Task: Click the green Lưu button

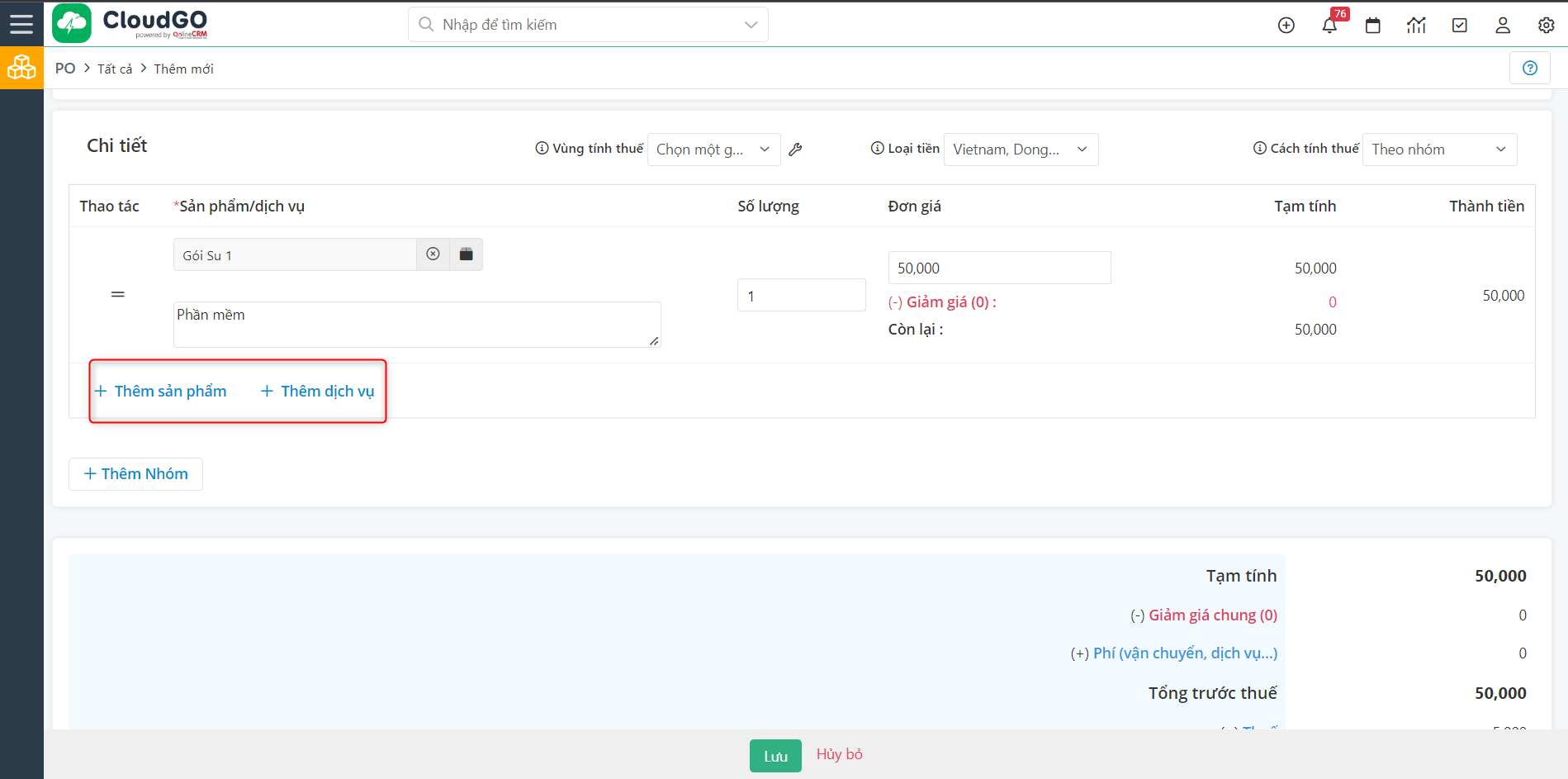Action: tap(775, 756)
